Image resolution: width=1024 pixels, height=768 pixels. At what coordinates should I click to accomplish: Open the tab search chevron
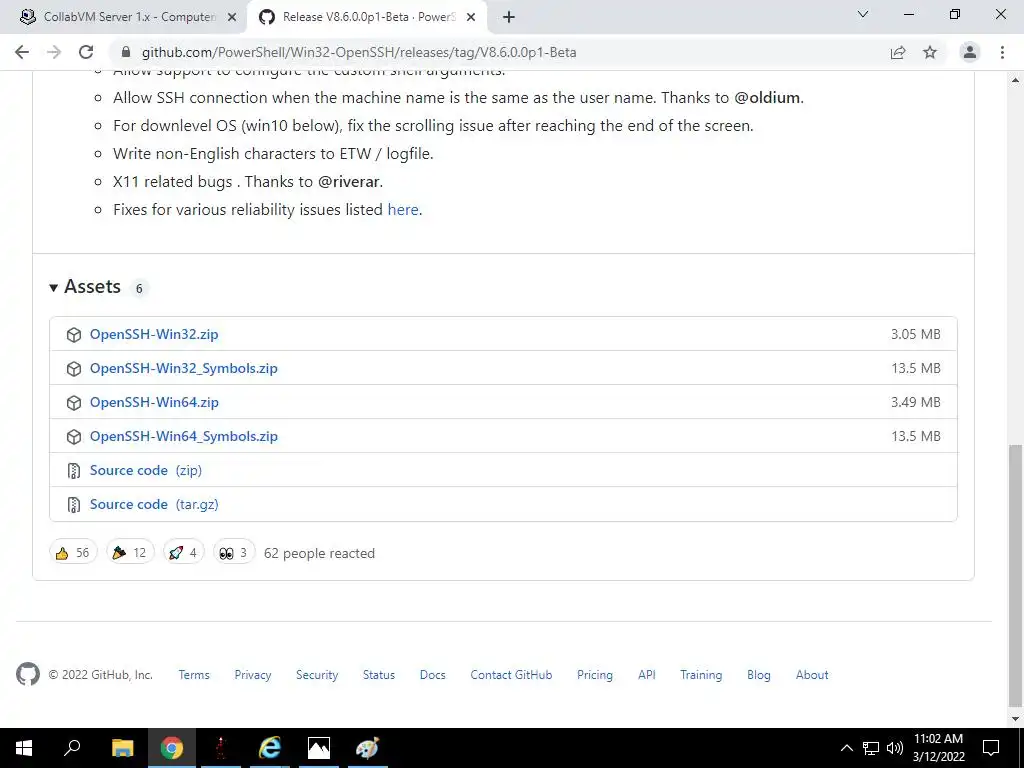863,14
